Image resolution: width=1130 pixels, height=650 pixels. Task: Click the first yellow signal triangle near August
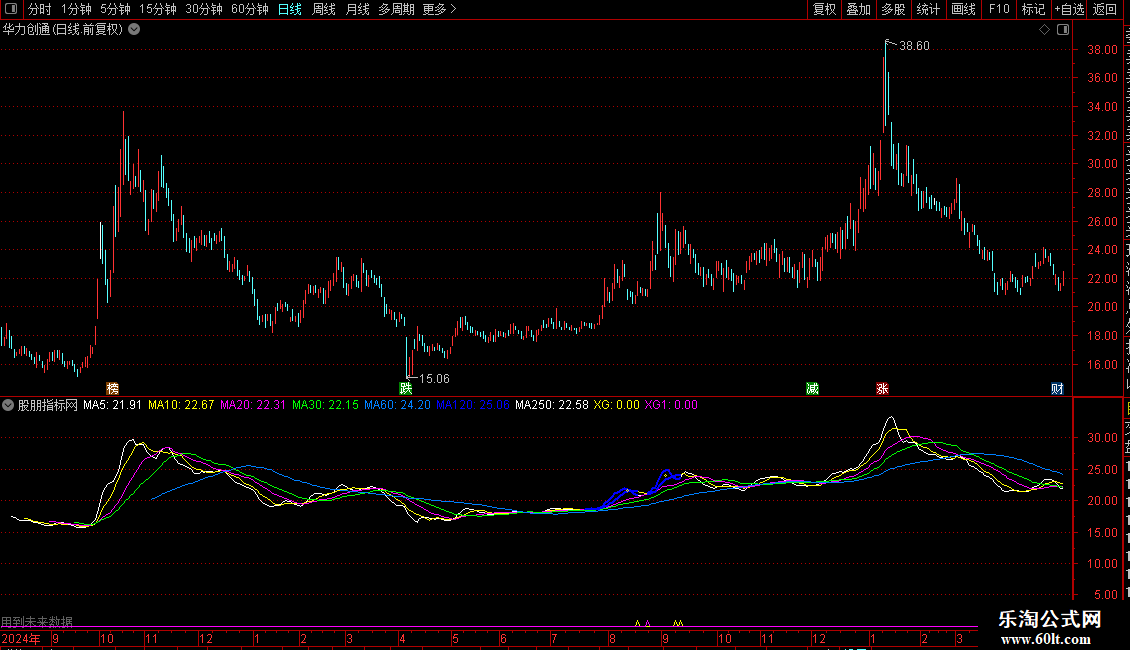point(637,623)
